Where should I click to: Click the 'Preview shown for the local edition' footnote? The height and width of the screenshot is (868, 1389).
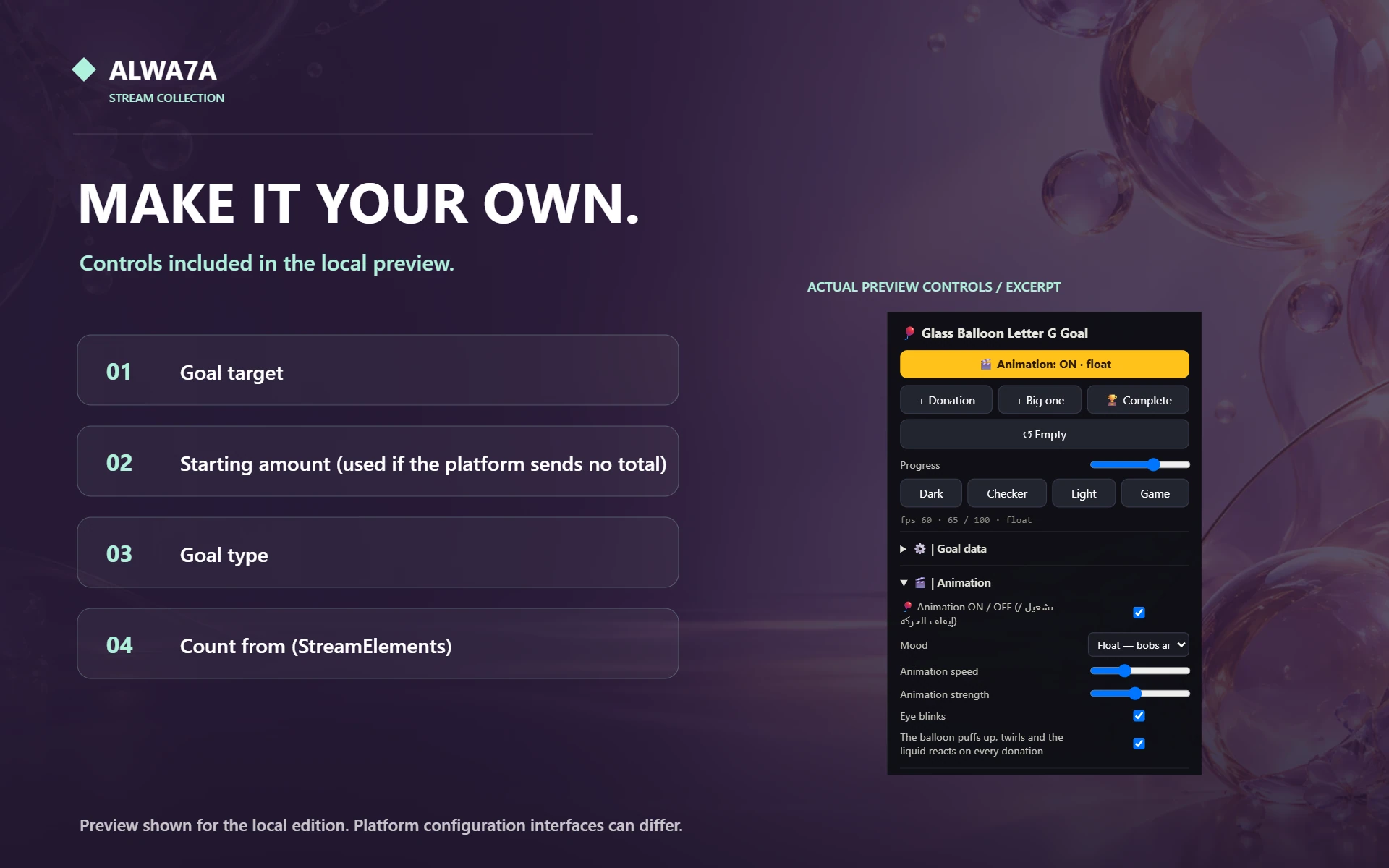tap(381, 825)
